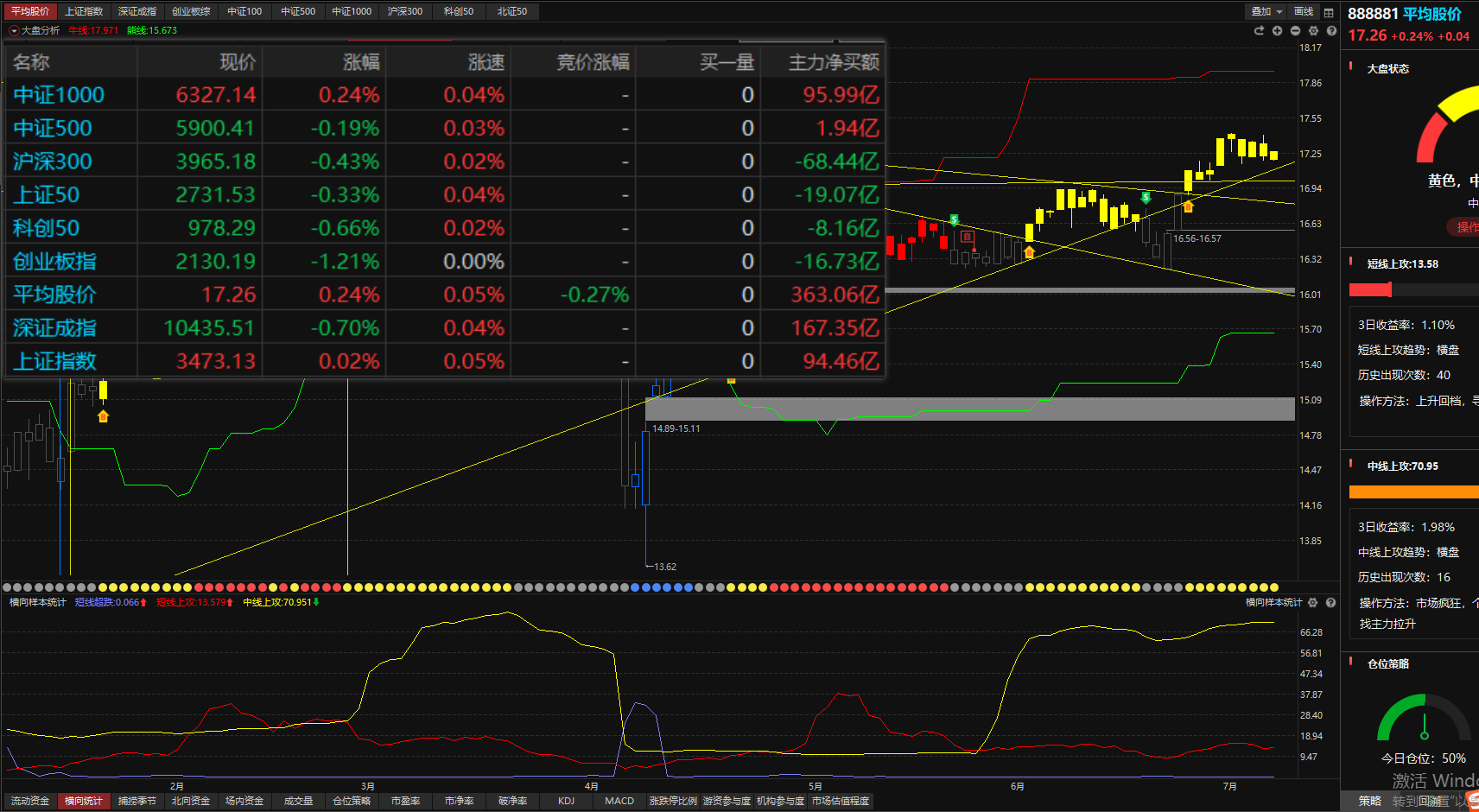Viewport: 1479px width, 812px height.
Task: Select the 市场估值程度 indicator tab
Action: coord(841,801)
